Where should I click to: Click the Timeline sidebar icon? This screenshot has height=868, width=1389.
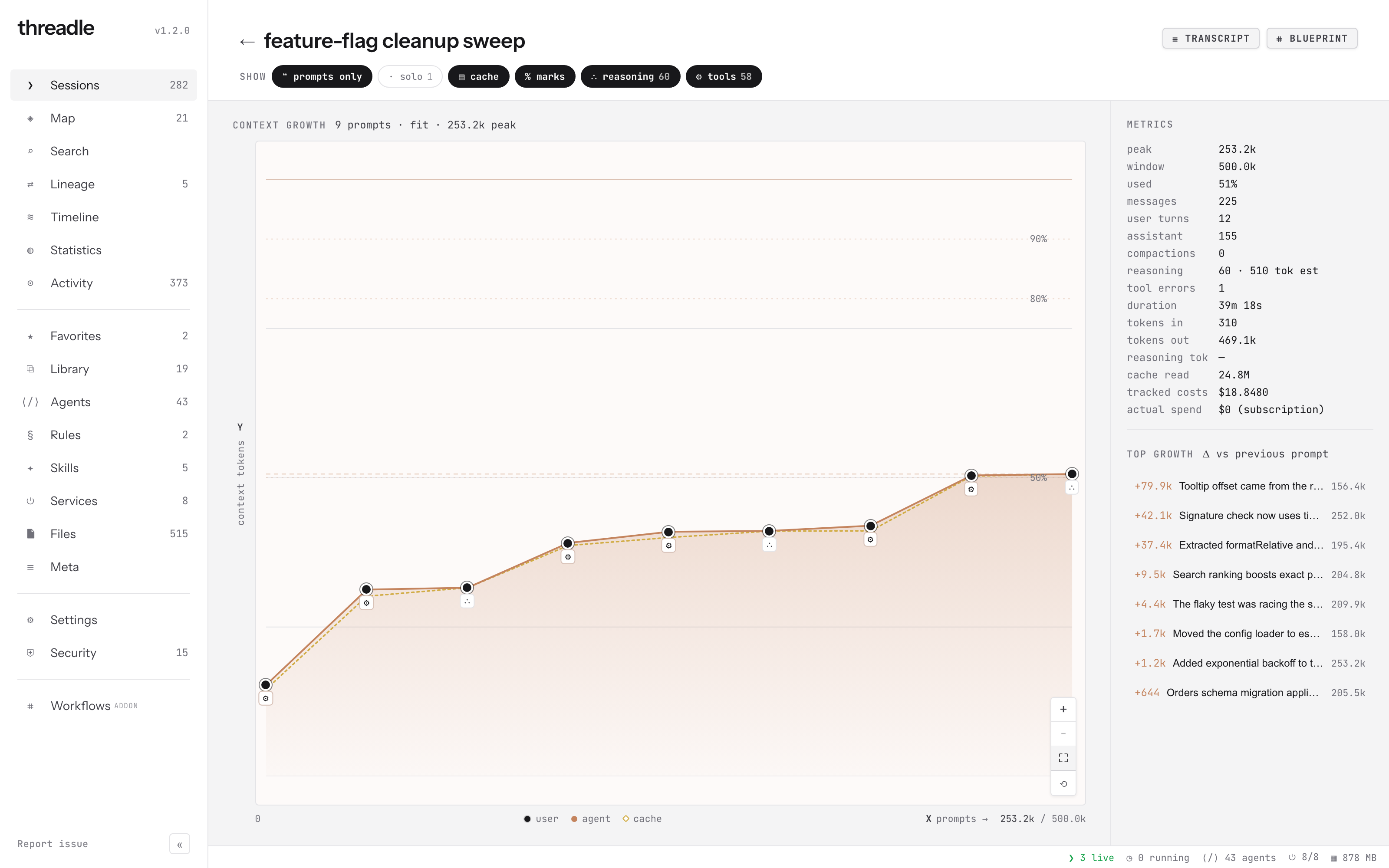click(x=30, y=217)
